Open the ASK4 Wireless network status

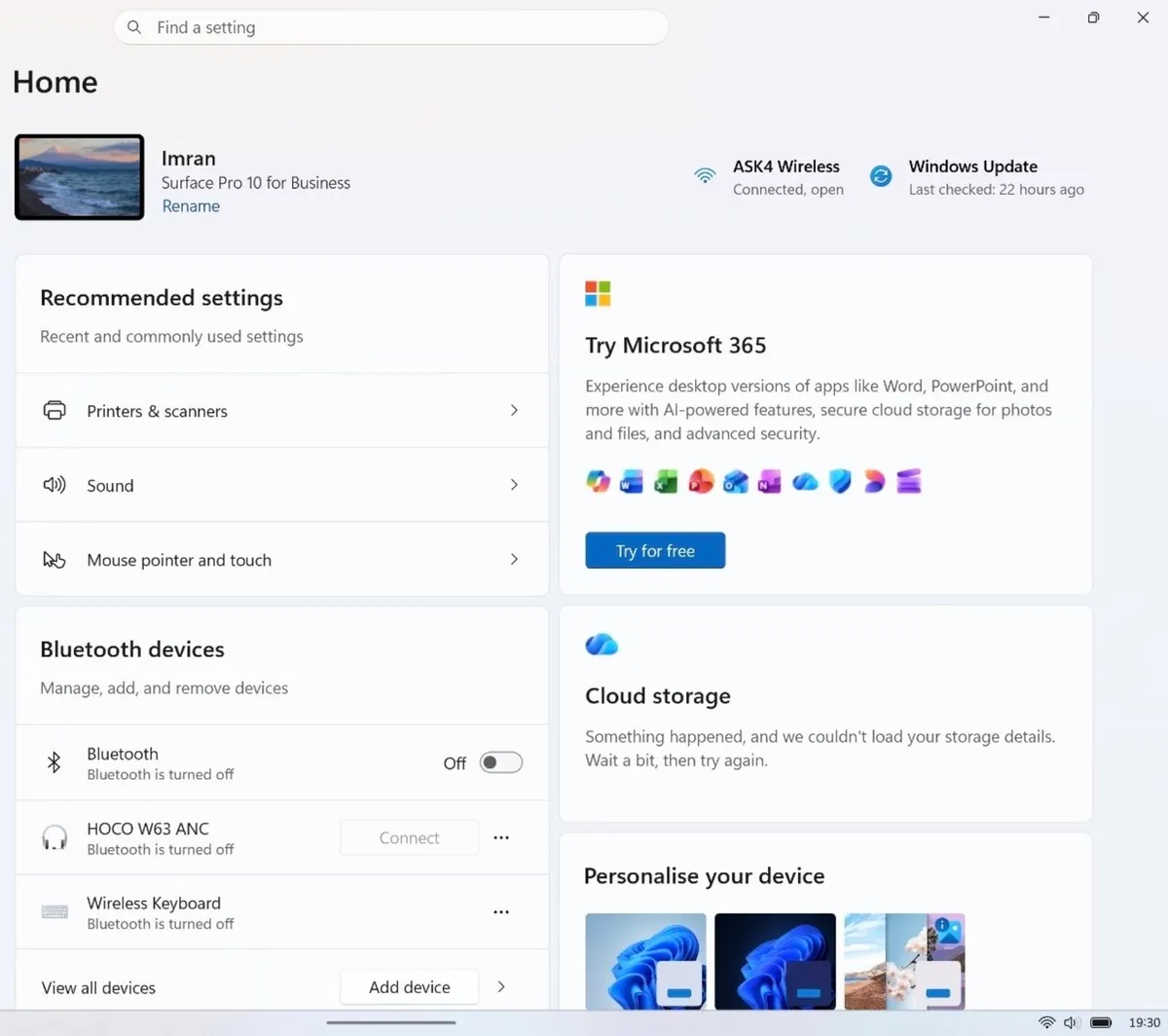coord(787,177)
